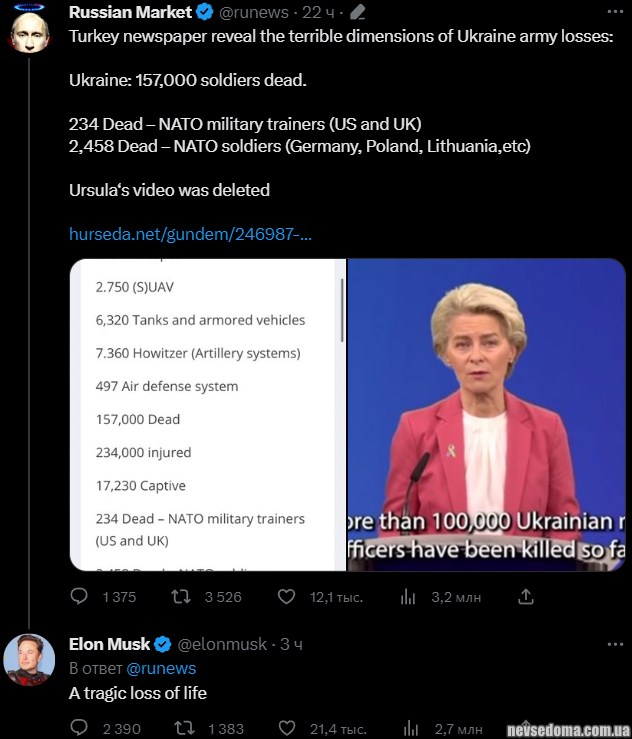View analytics of the Russian Market tweet

408,597
